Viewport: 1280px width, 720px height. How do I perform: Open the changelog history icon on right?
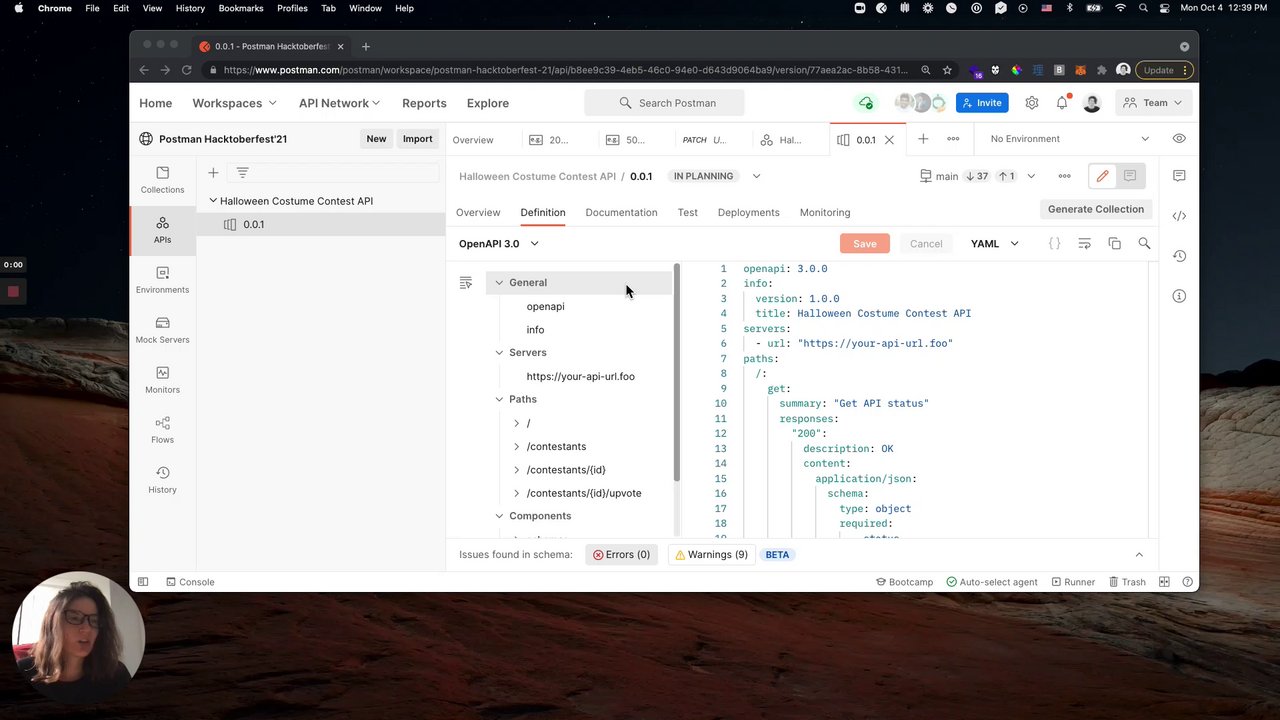click(1179, 256)
